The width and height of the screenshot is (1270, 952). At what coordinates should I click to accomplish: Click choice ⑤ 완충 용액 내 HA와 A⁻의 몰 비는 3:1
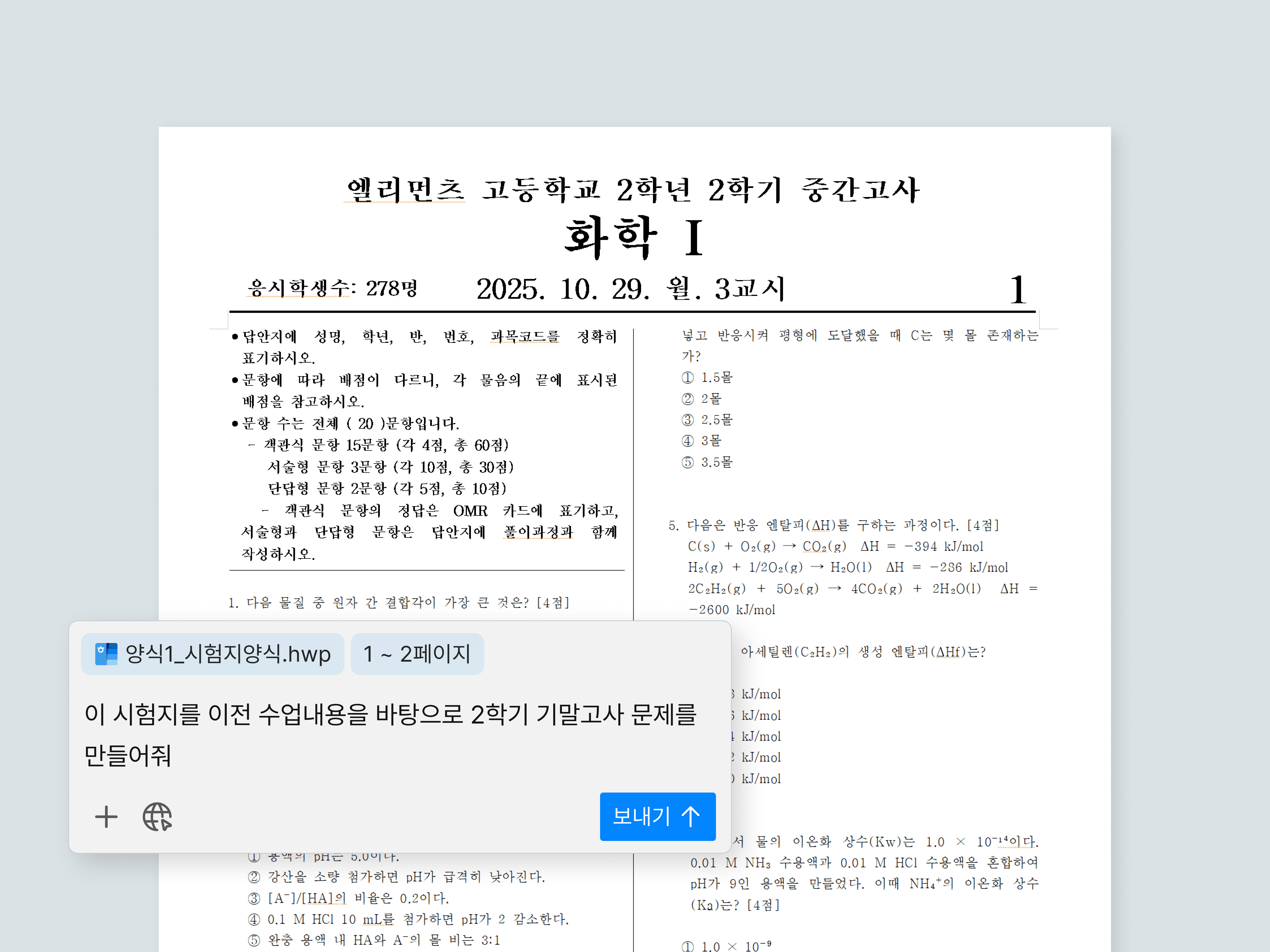coord(374,940)
